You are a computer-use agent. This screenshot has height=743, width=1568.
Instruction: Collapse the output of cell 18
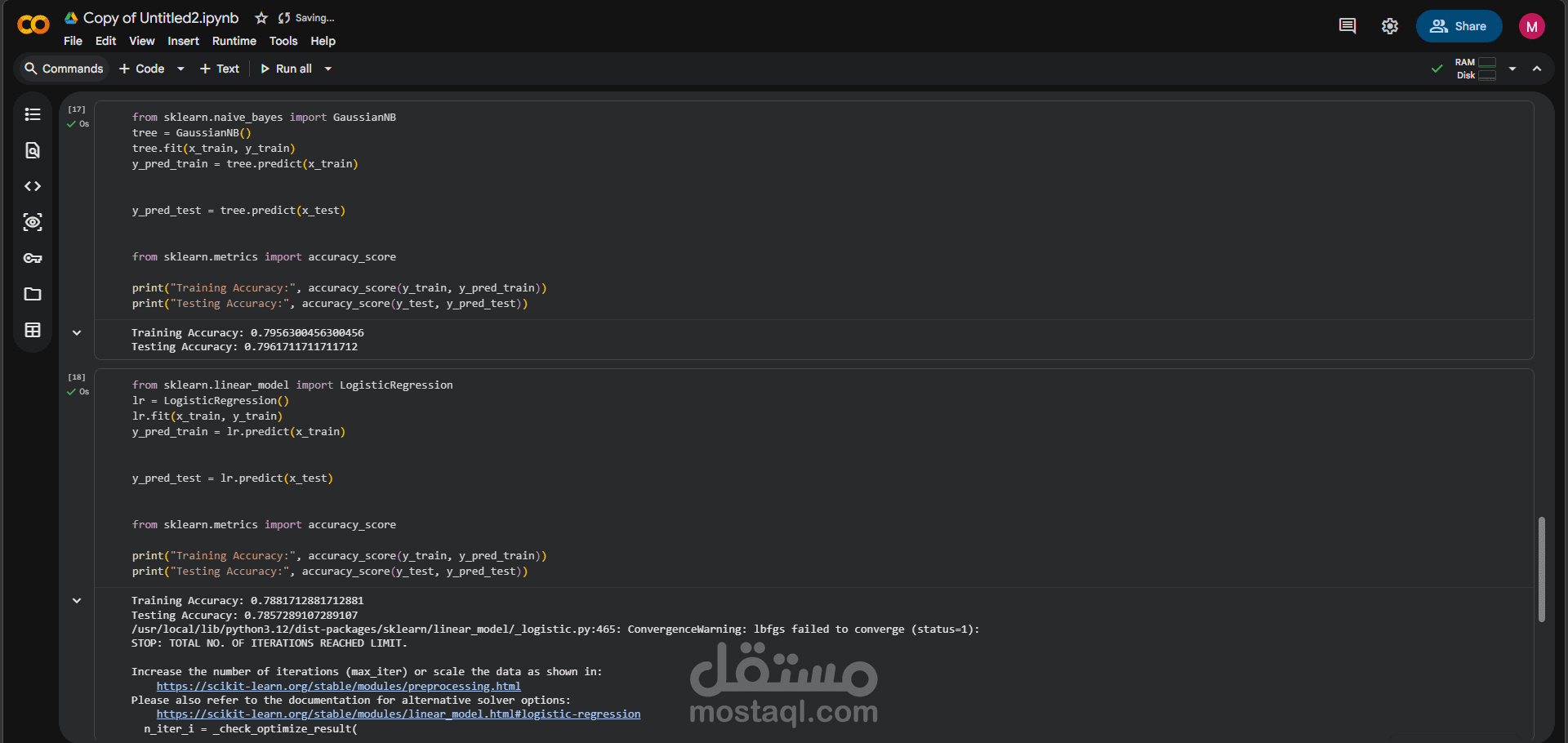point(77,600)
